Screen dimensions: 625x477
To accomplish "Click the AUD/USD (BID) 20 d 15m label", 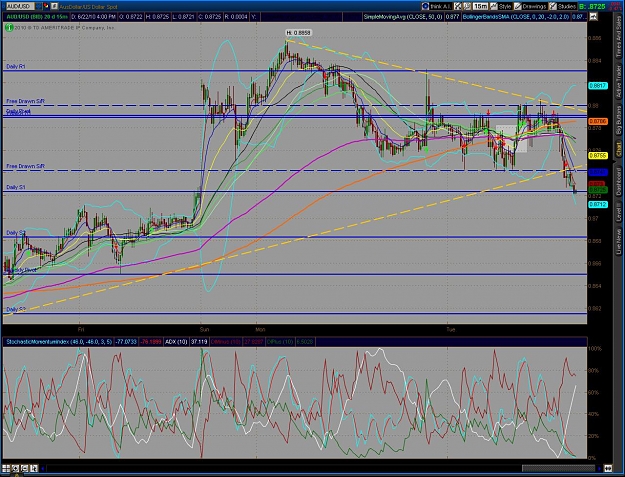I will (x=37, y=17).
